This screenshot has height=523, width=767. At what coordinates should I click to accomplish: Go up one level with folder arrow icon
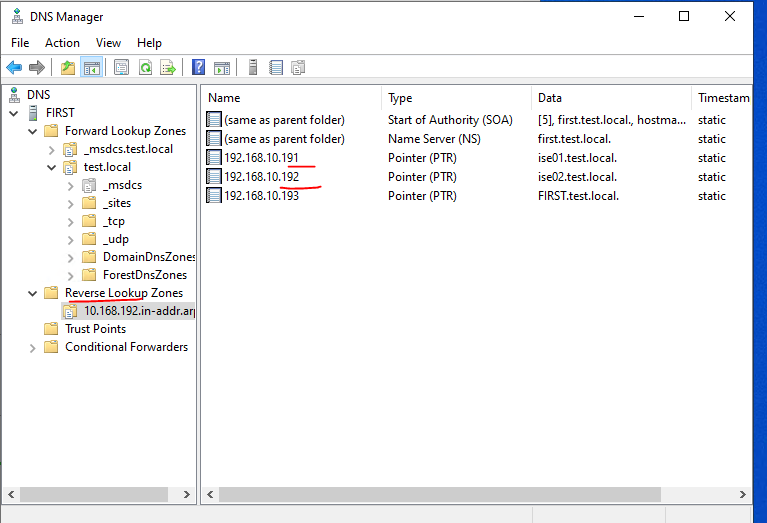tap(68, 67)
